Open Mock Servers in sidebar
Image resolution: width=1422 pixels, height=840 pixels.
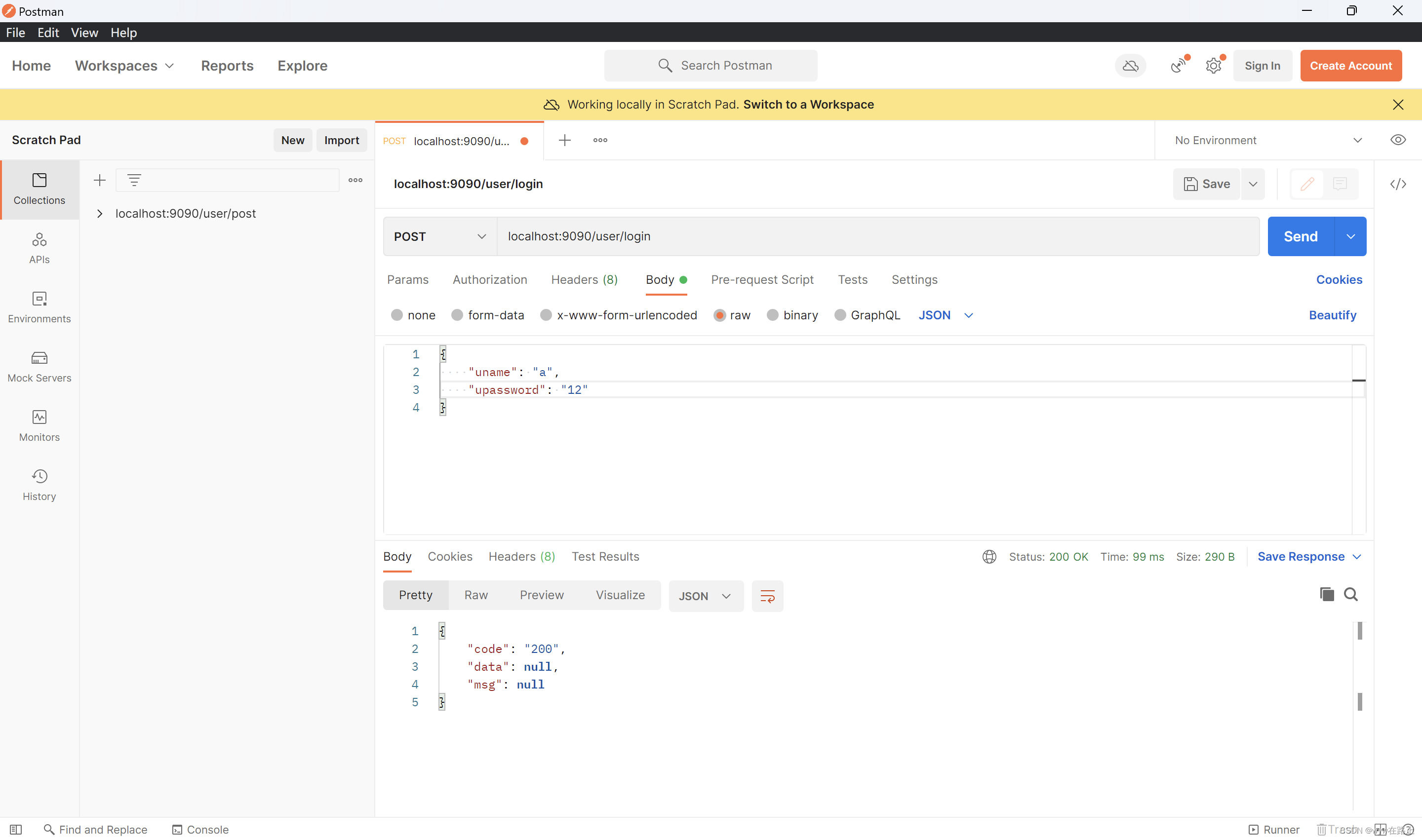(x=39, y=366)
